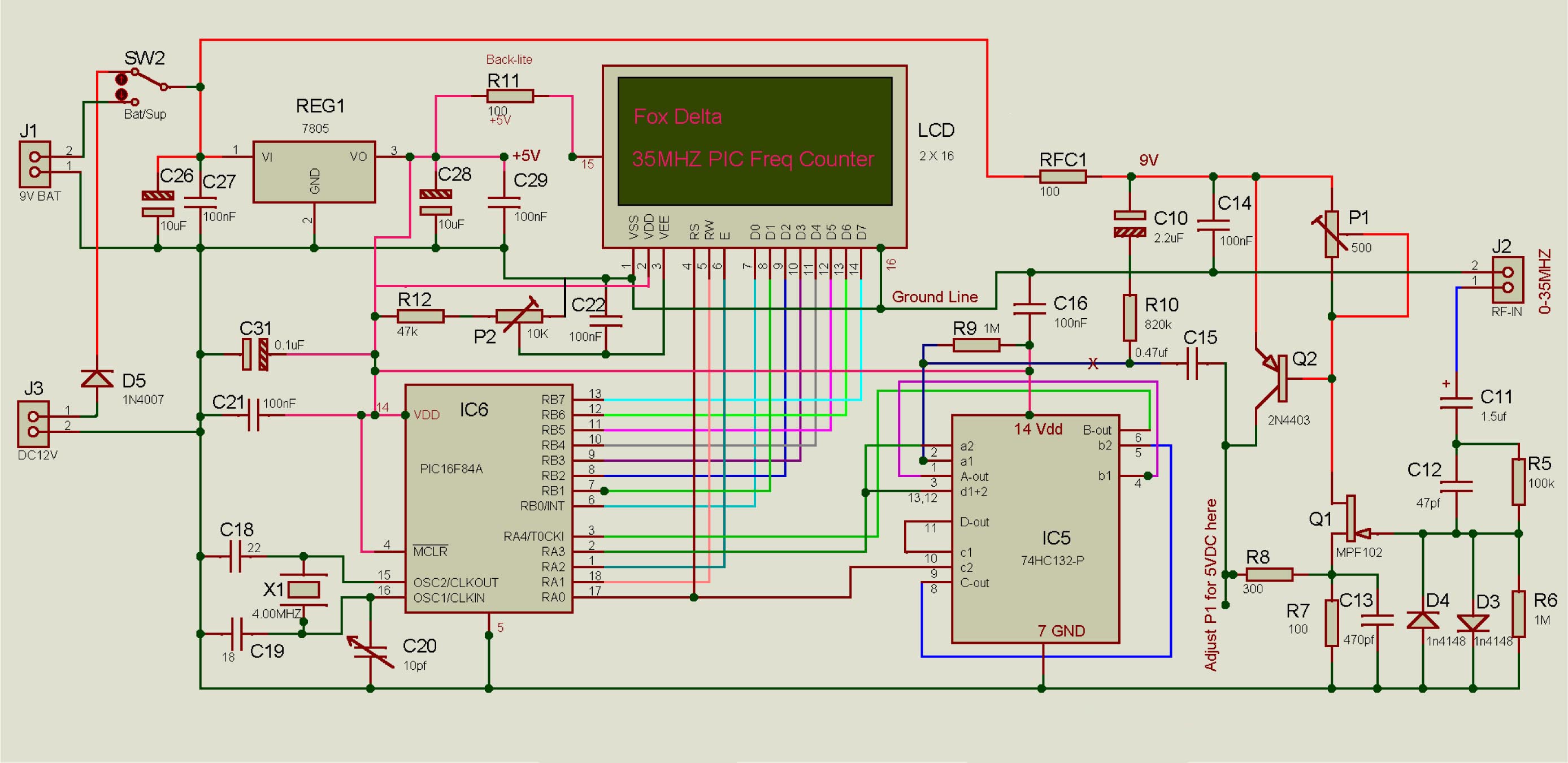Click the 'Back-lite' label
Screen dimensions: 1568x763
click(x=510, y=59)
